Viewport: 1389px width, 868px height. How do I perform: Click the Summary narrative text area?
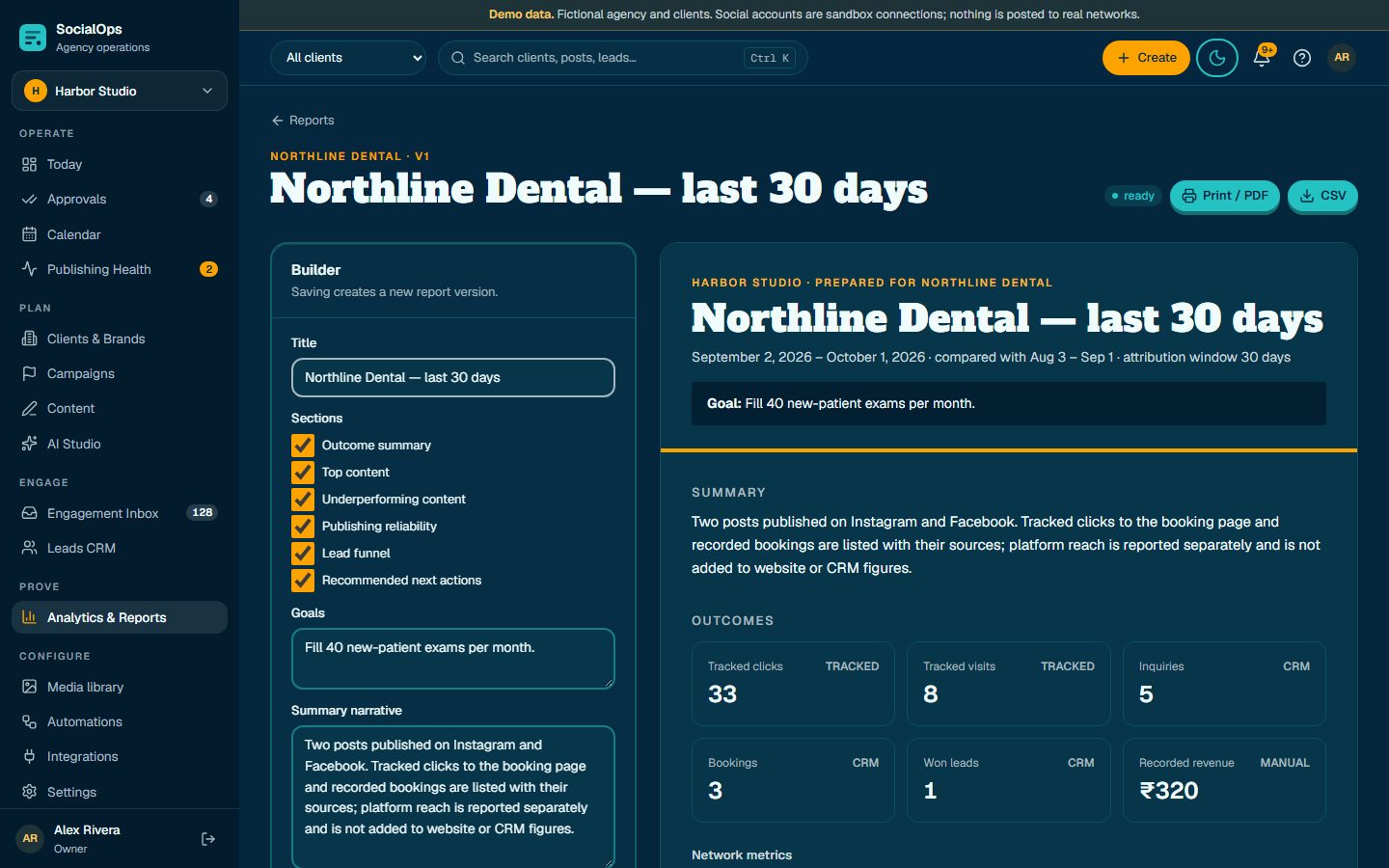click(453, 798)
